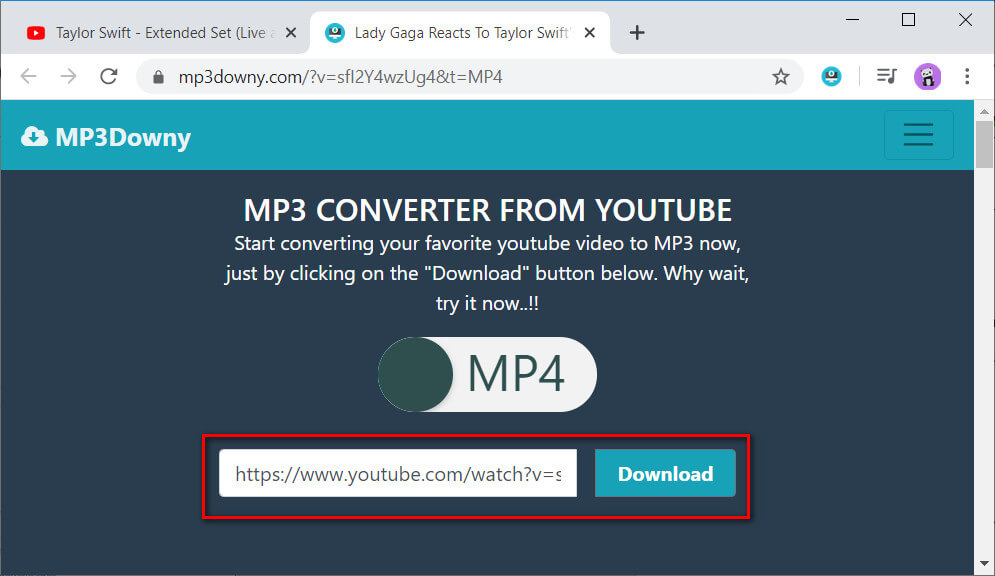
Task: Click the Download button
Action: point(665,473)
